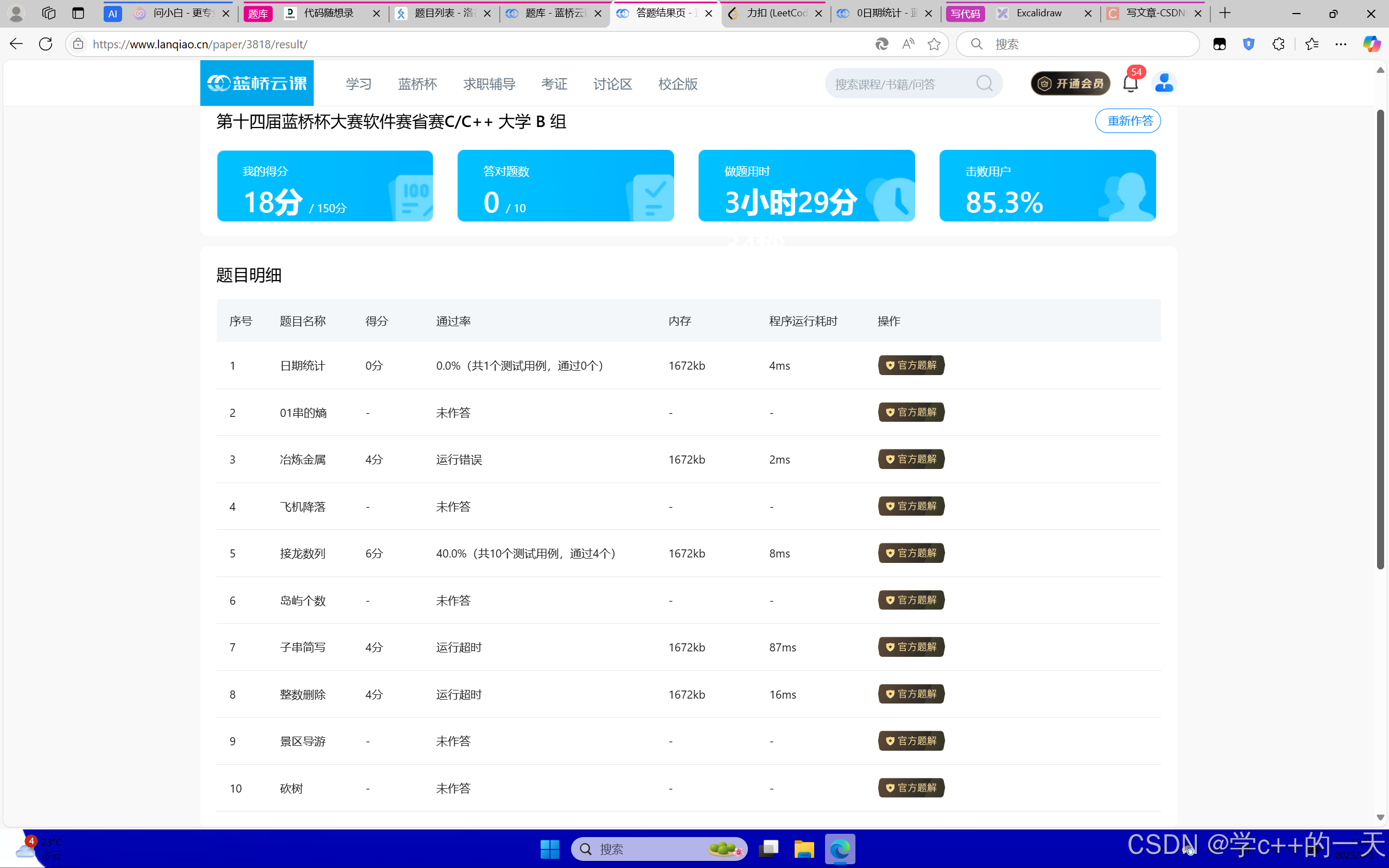Image resolution: width=1389 pixels, height=868 pixels.
Task: Switch to the Excalidraw browser tab
Action: tap(1039, 13)
